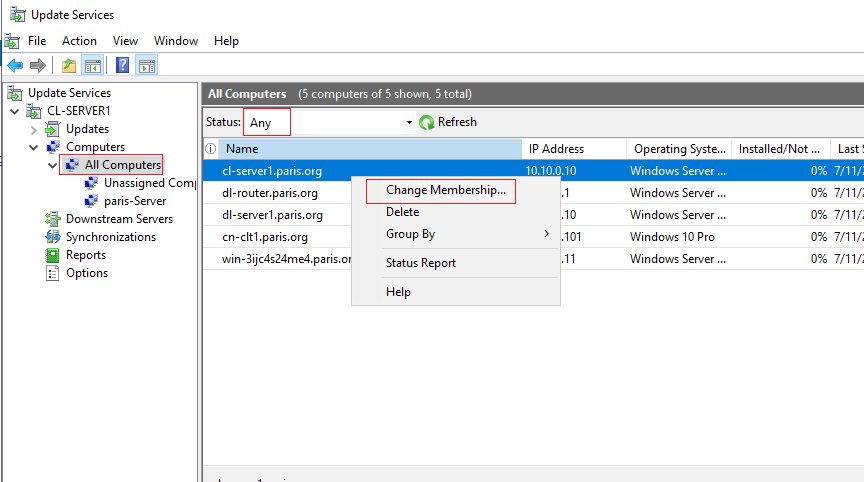Click the Back arrow toolbar icon
Image resolution: width=864 pixels, height=482 pixels.
tap(15, 66)
